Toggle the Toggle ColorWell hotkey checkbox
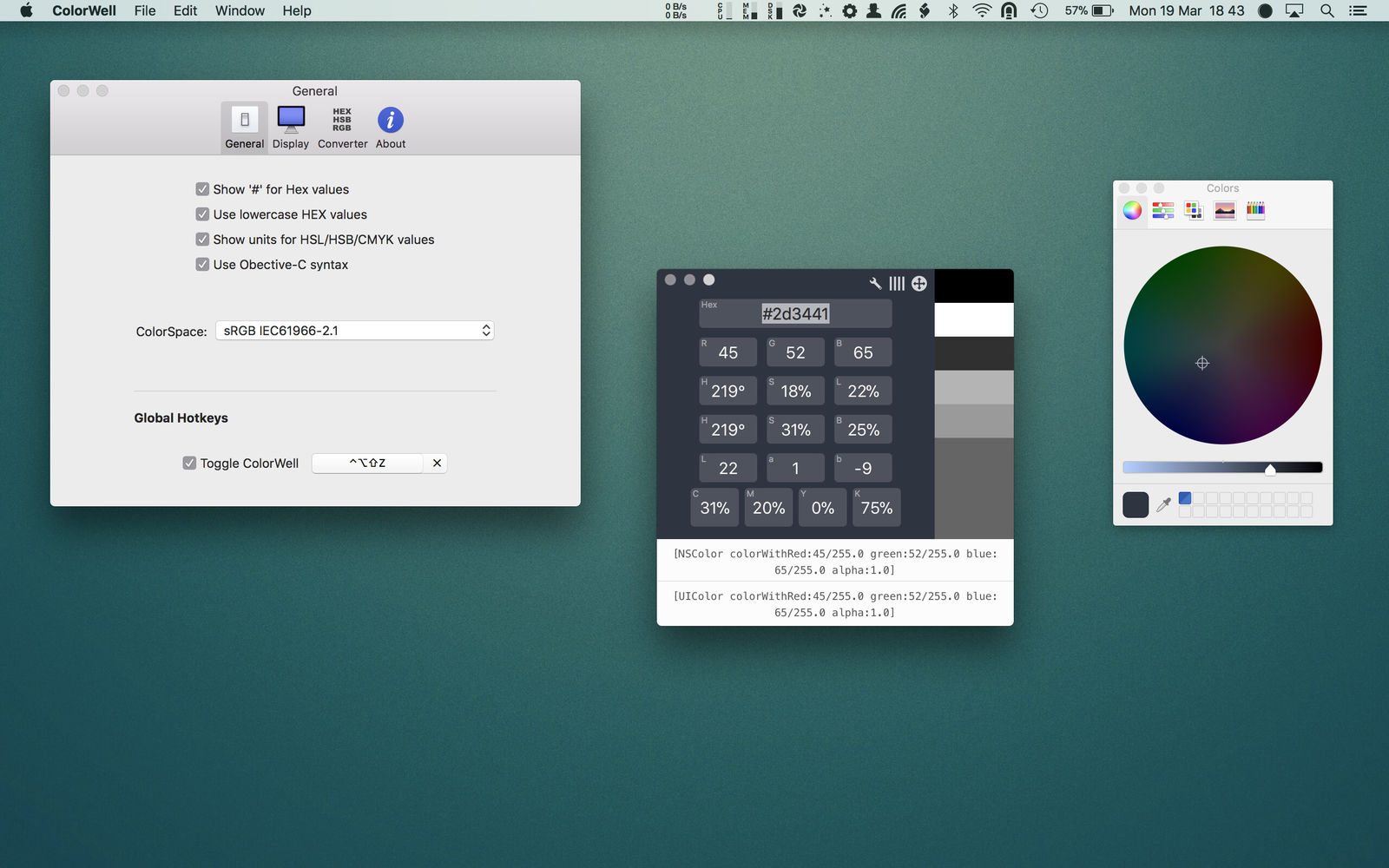 [189, 464]
